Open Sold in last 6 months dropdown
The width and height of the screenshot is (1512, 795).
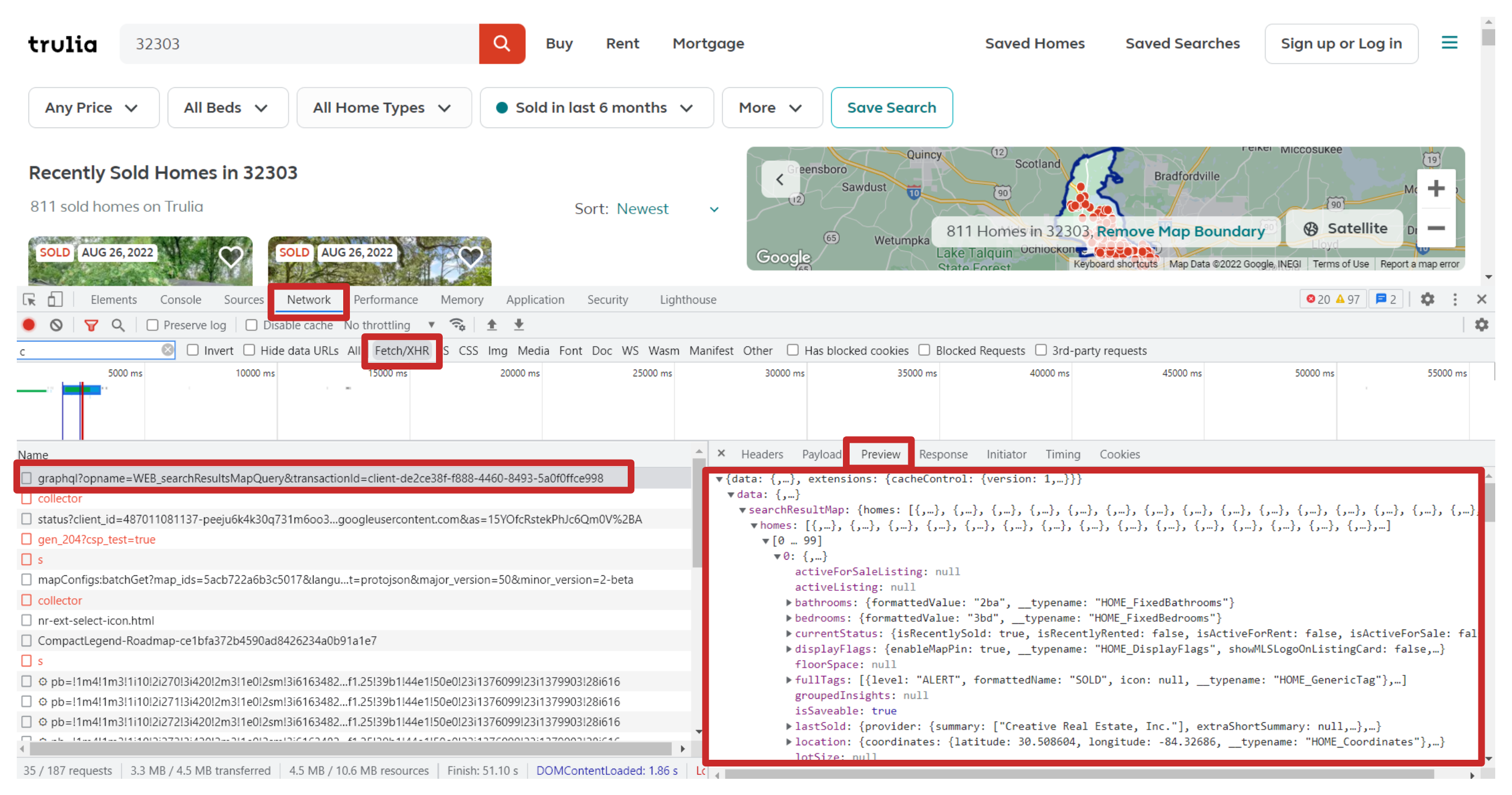pos(596,108)
